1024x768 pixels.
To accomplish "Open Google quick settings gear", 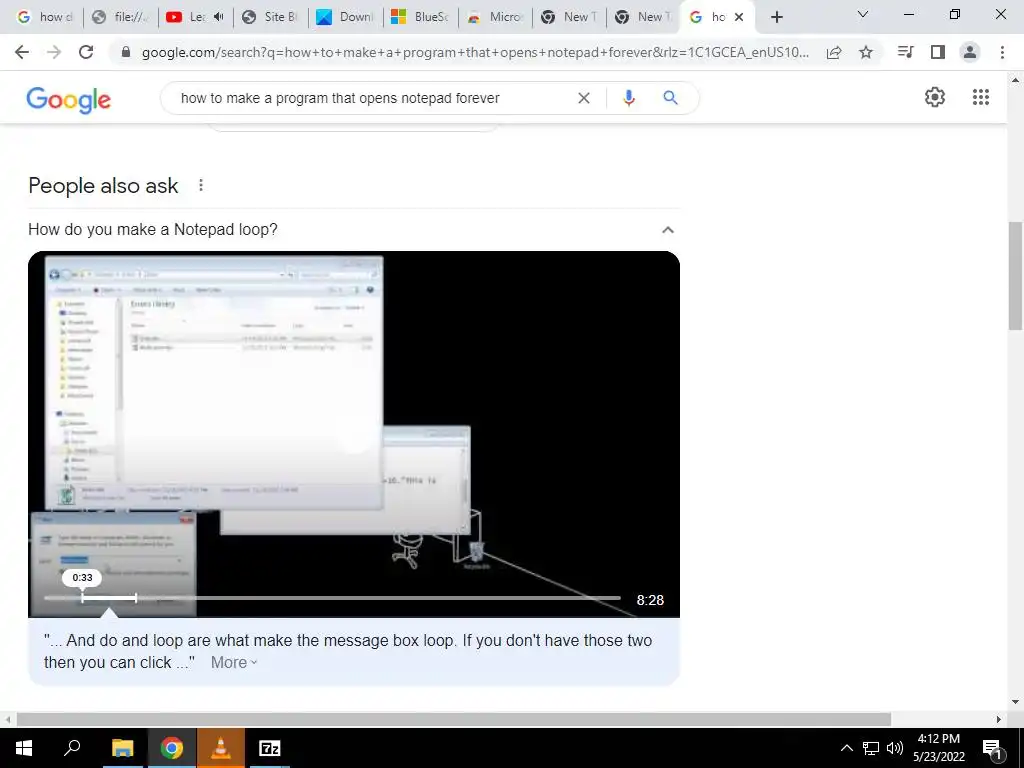I will pos(935,97).
